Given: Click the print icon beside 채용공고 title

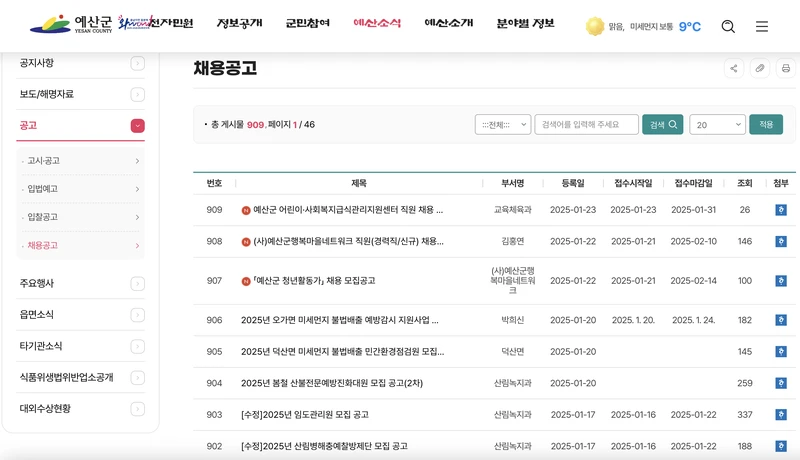Looking at the screenshot, I should coord(786,68).
